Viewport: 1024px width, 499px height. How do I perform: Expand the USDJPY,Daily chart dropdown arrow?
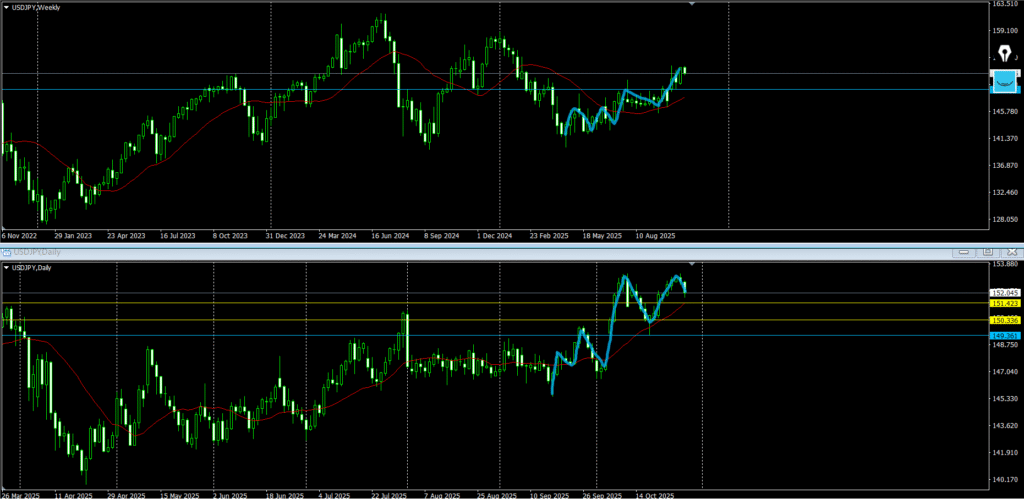(5, 267)
